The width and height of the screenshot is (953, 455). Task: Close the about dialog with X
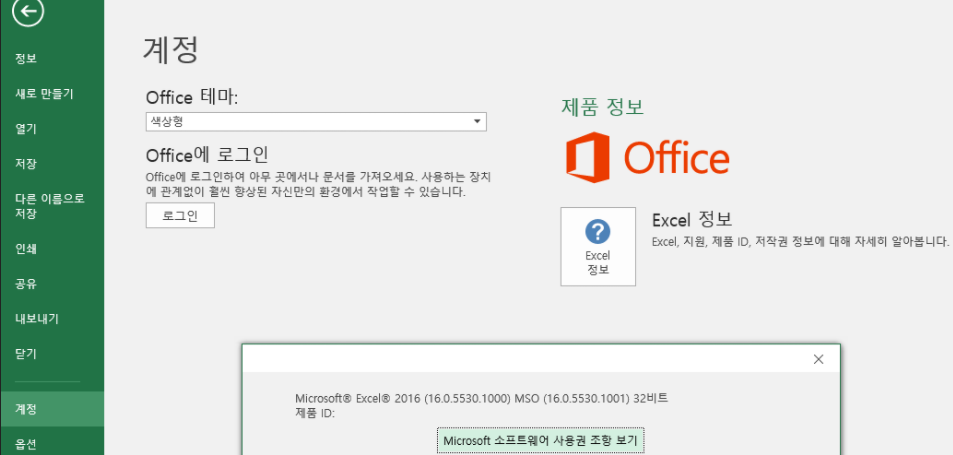pyautogui.click(x=818, y=360)
